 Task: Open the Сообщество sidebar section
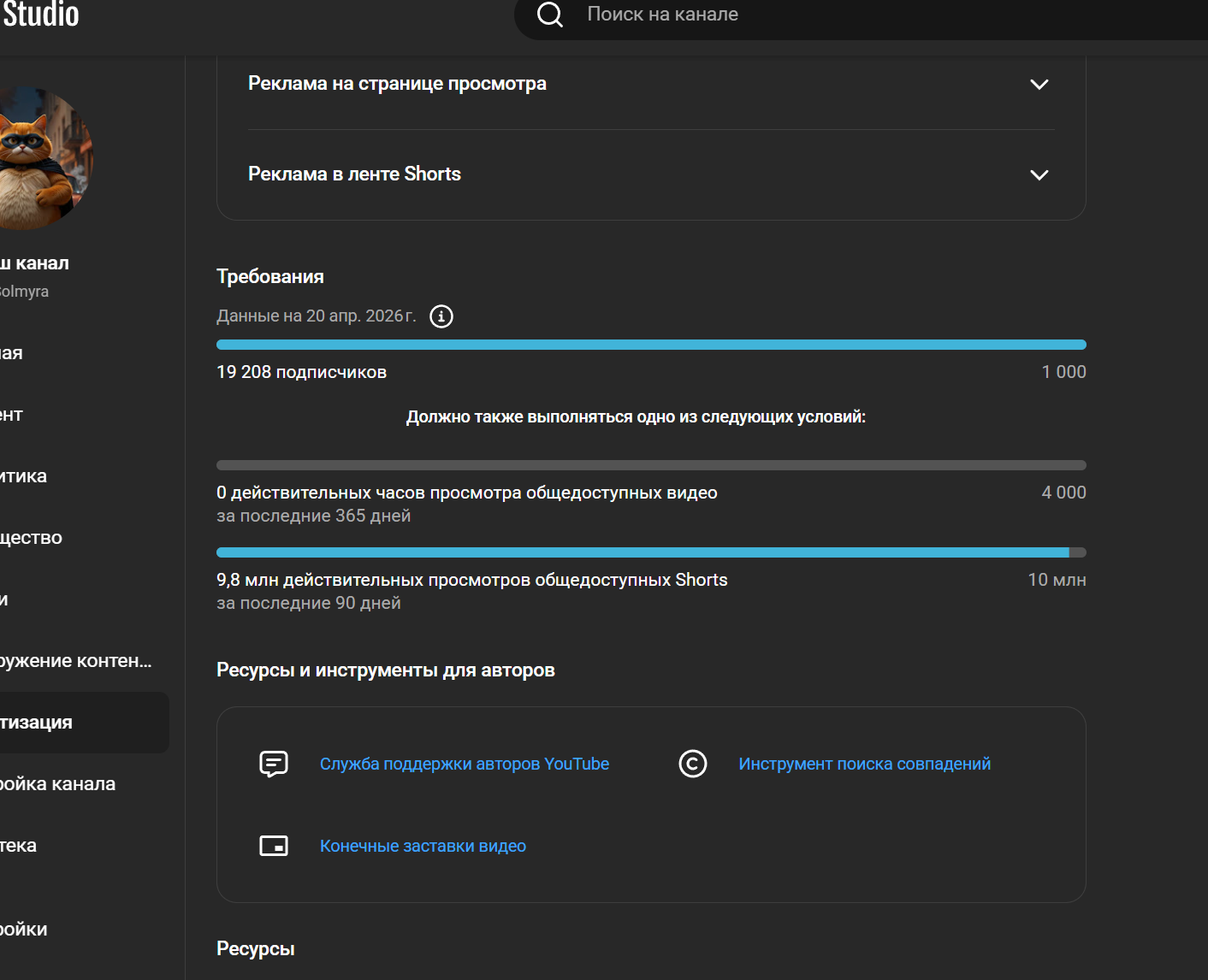pos(32,538)
